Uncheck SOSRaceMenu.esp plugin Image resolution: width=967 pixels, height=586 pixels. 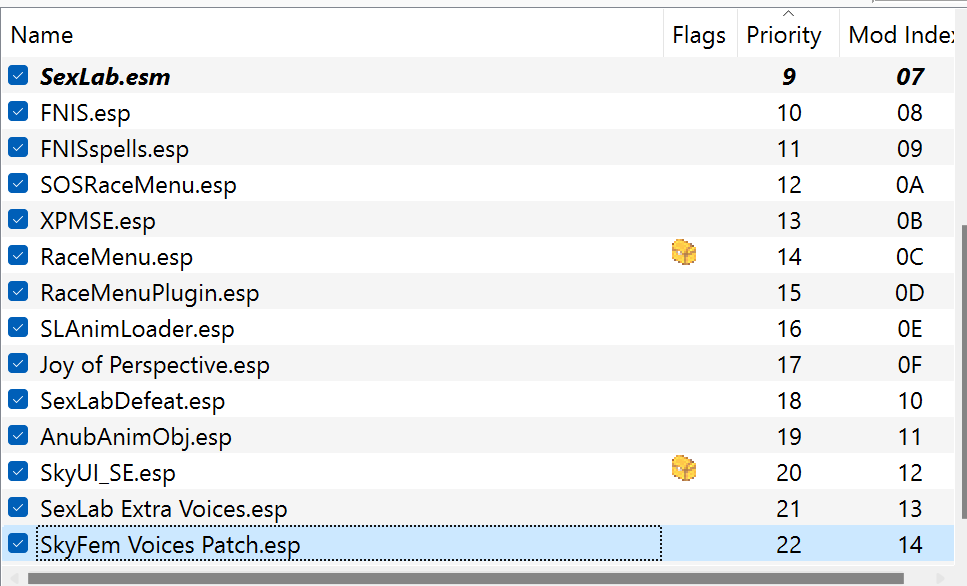coord(19,183)
